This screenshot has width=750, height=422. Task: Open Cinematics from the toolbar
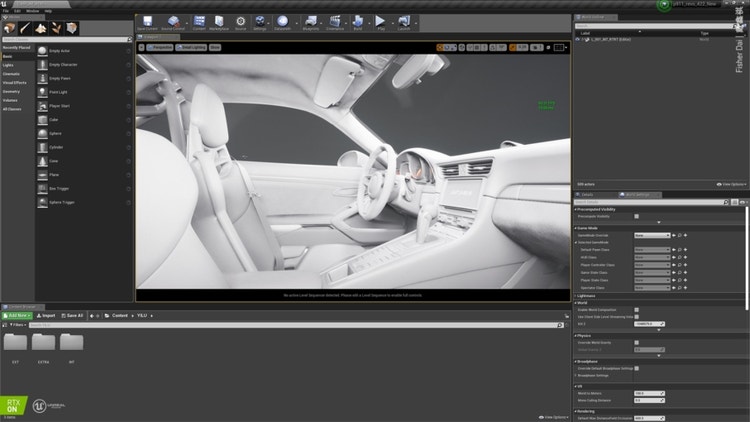(x=334, y=21)
